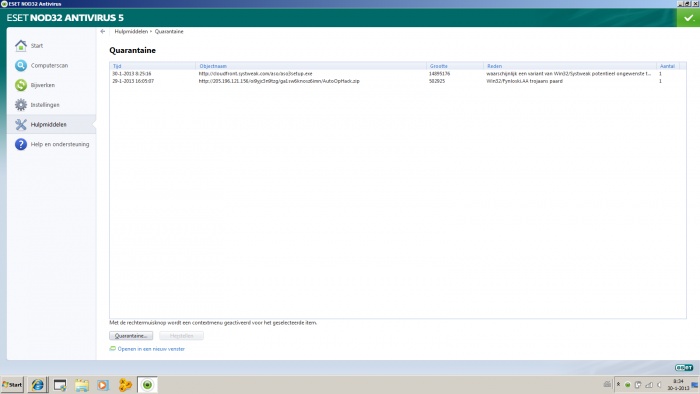The image size is (700, 394).
Task: Select the AutoOpHack.zip quarantine row
Action: [x=397, y=81]
